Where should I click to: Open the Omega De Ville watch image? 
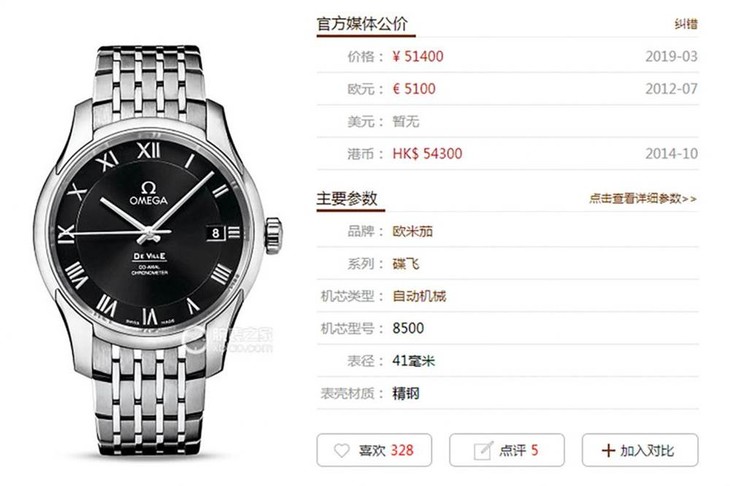158,250
